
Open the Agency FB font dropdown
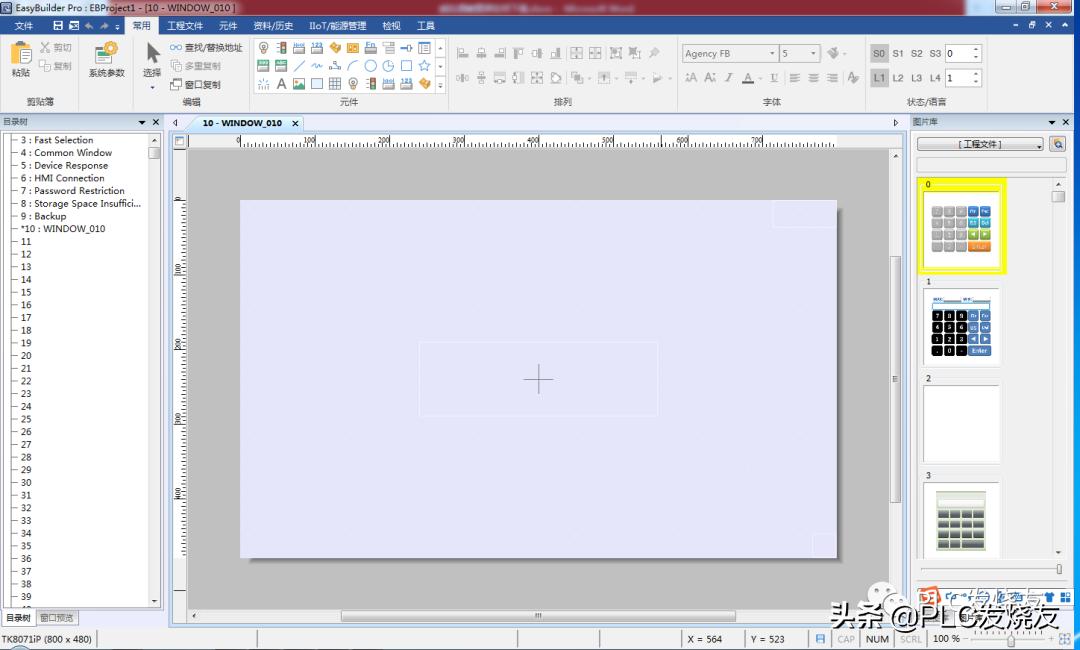pos(772,54)
